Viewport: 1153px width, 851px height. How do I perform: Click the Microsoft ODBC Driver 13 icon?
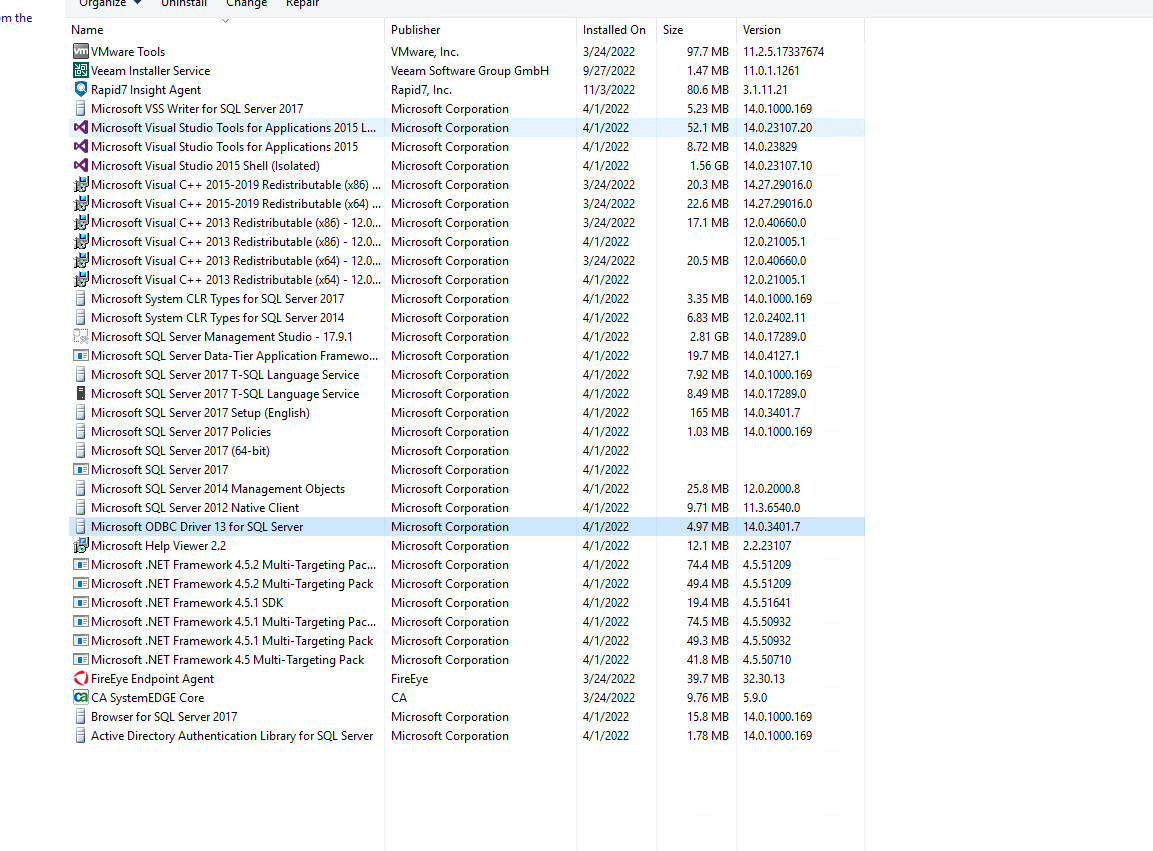click(x=81, y=527)
